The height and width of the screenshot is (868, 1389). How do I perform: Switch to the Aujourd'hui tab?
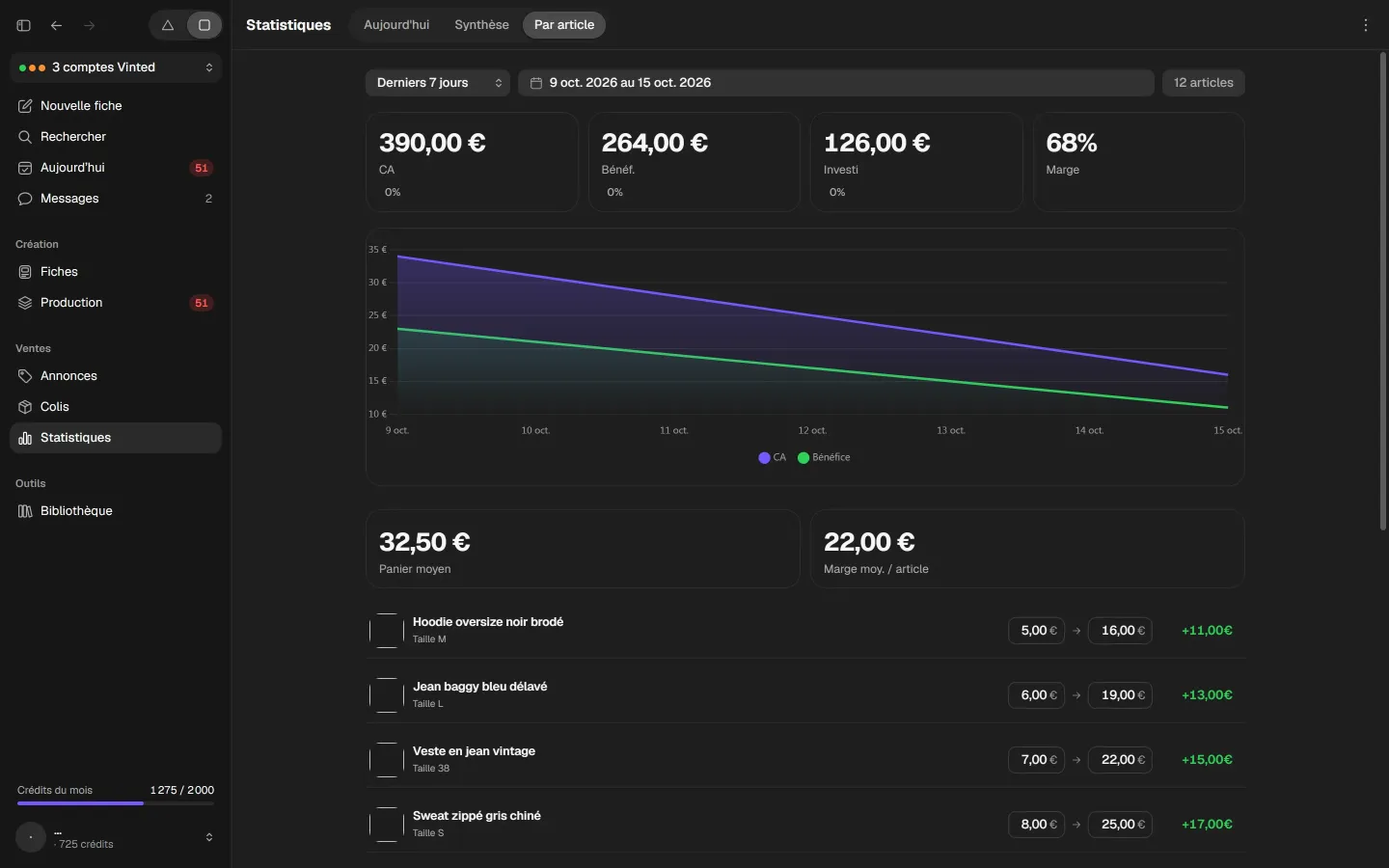point(396,25)
